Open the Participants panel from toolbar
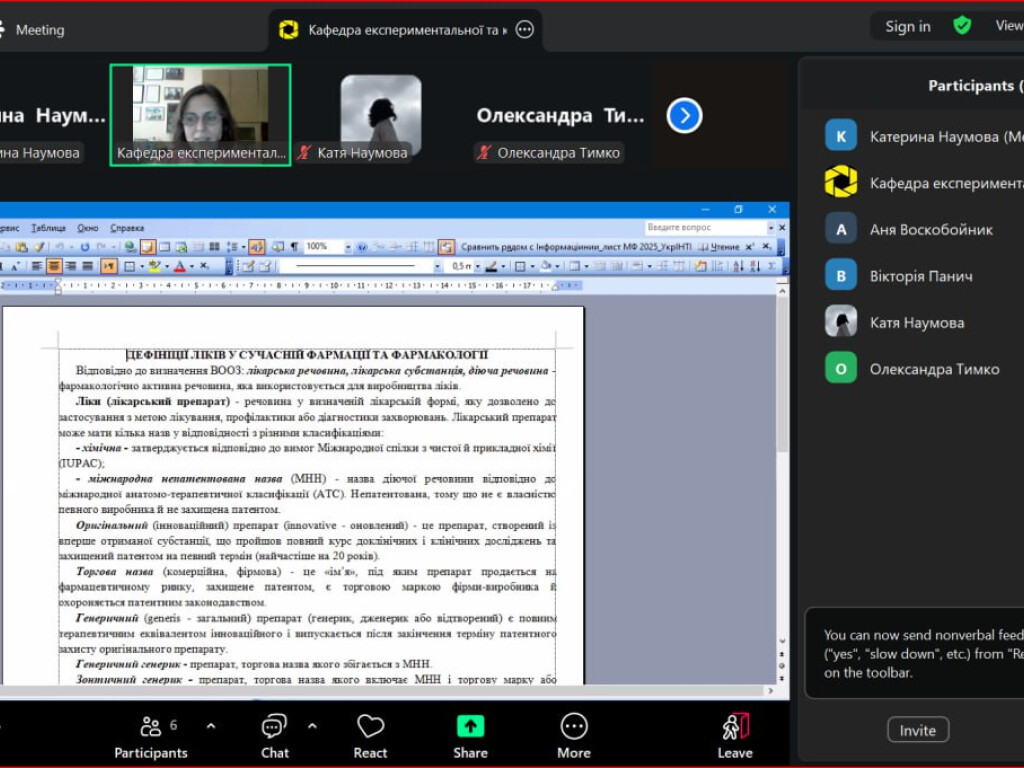This screenshot has height=768, width=1024. [x=151, y=736]
